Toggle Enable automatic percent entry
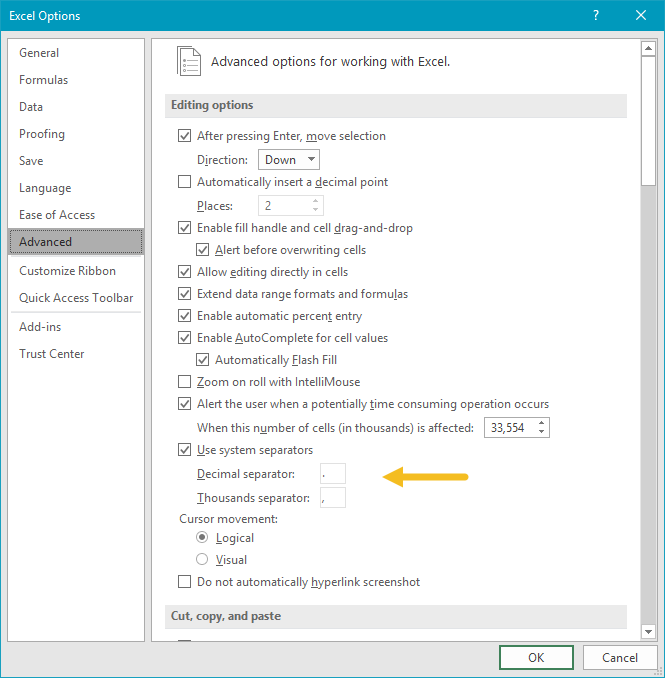665x678 pixels. (185, 316)
